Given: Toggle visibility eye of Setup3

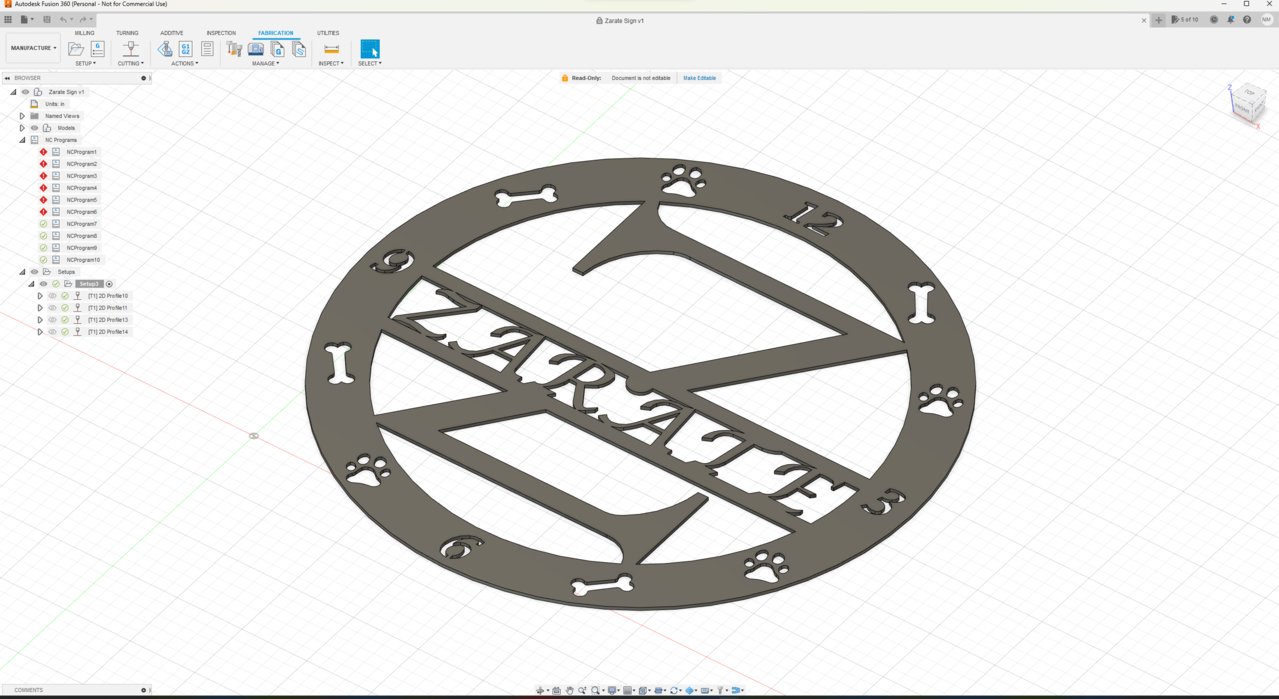Looking at the screenshot, I should coord(43,284).
